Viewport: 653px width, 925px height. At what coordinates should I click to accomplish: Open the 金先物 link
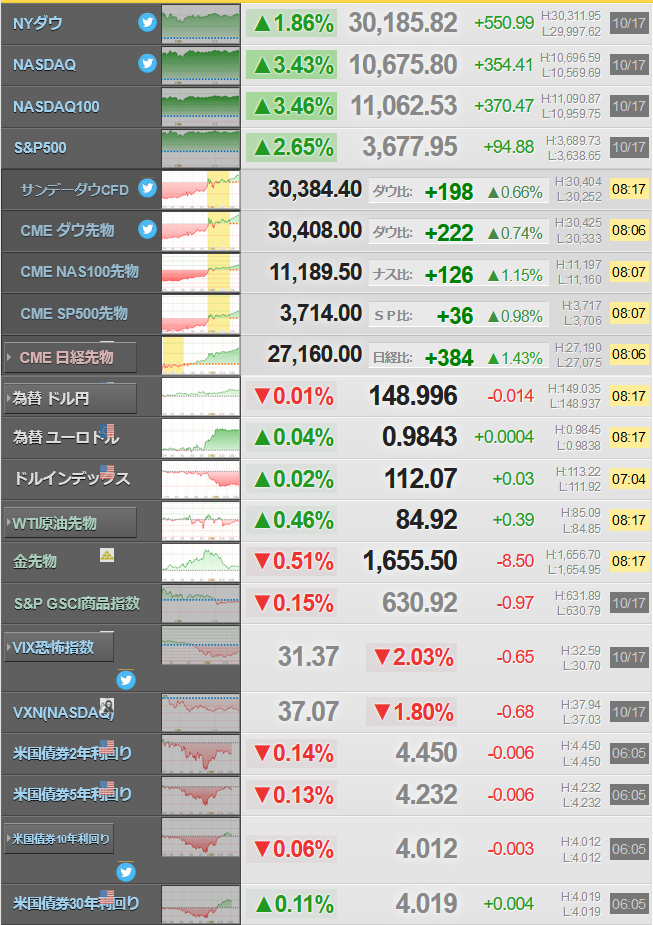coord(35,562)
